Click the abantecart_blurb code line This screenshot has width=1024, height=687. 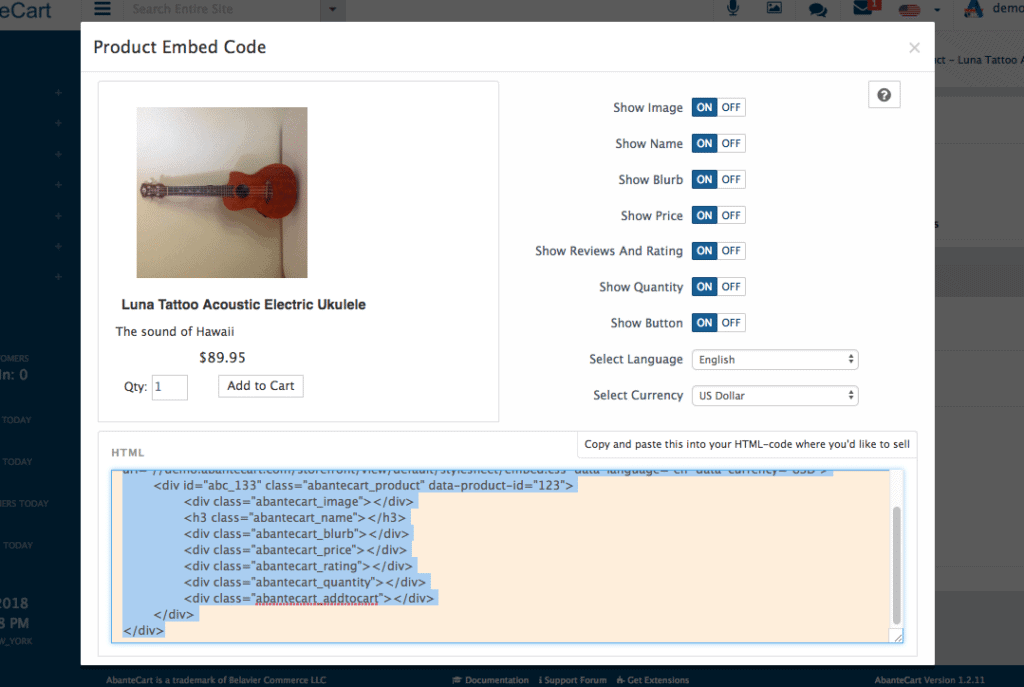[296, 534]
